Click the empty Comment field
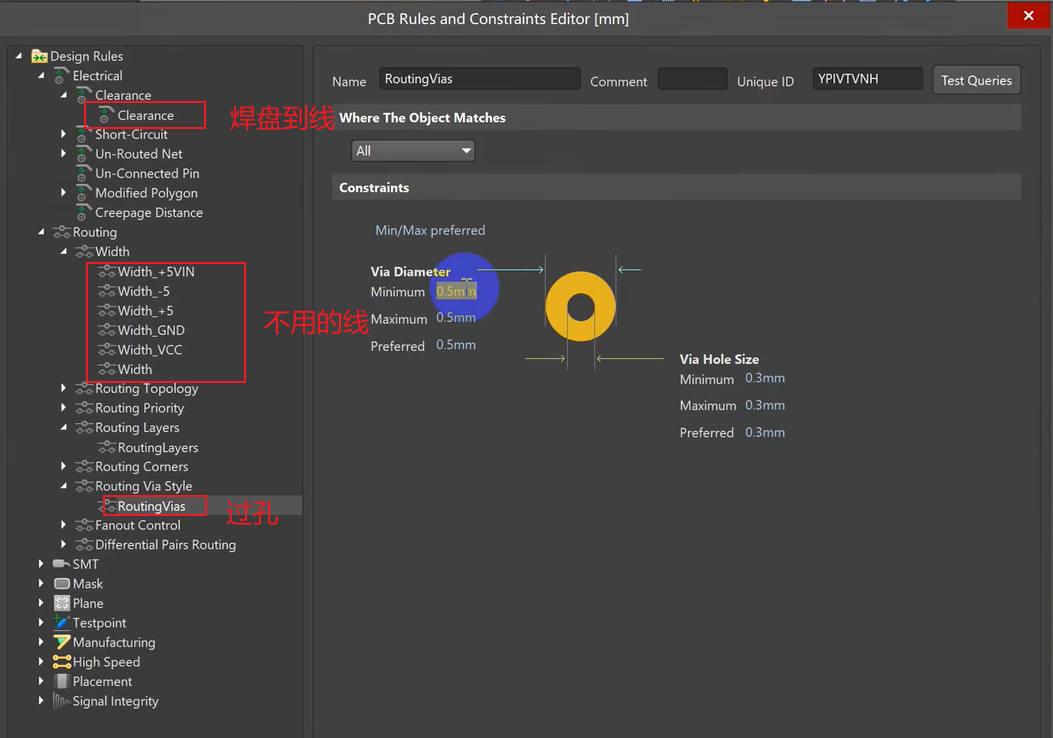The height and width of the screenshot is (738, 1053). click(692, 79)
